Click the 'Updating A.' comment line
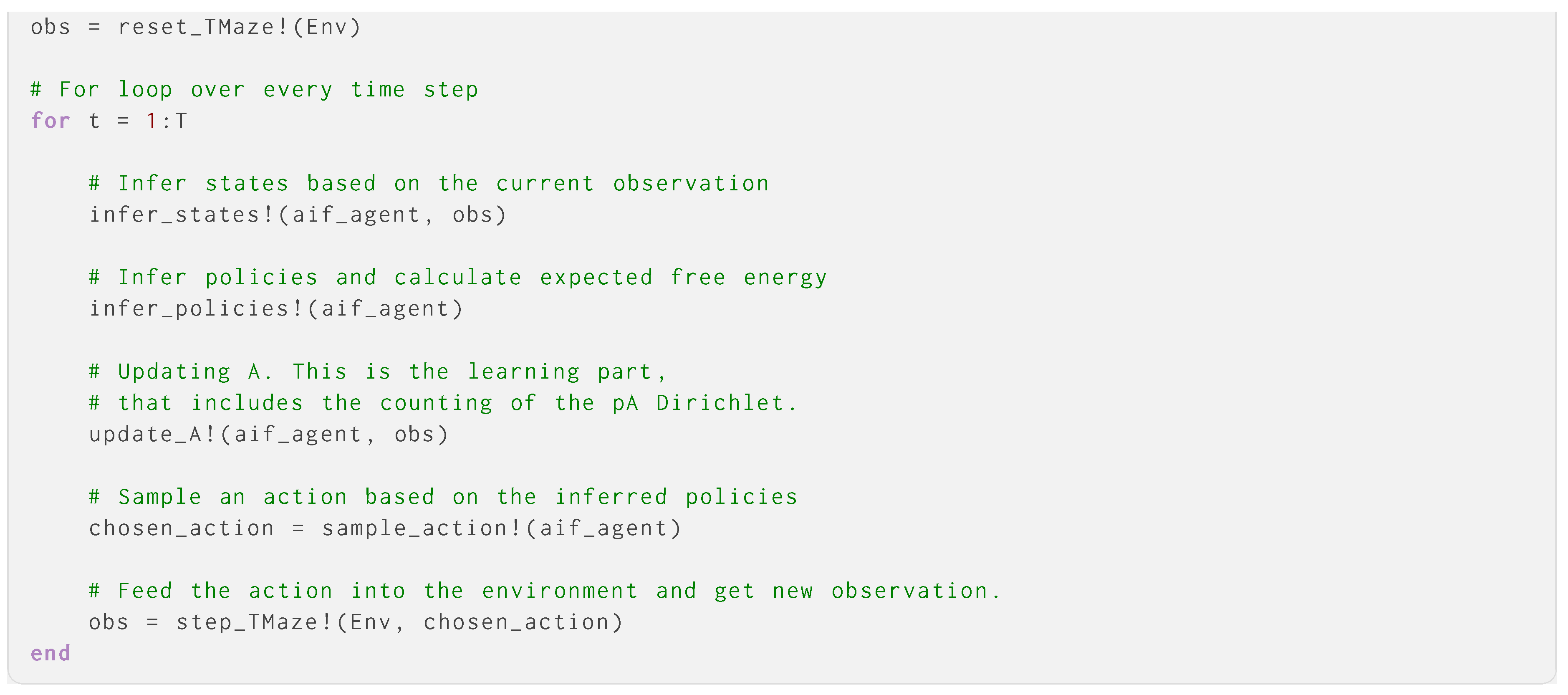1568x695 pixels. 377,372
